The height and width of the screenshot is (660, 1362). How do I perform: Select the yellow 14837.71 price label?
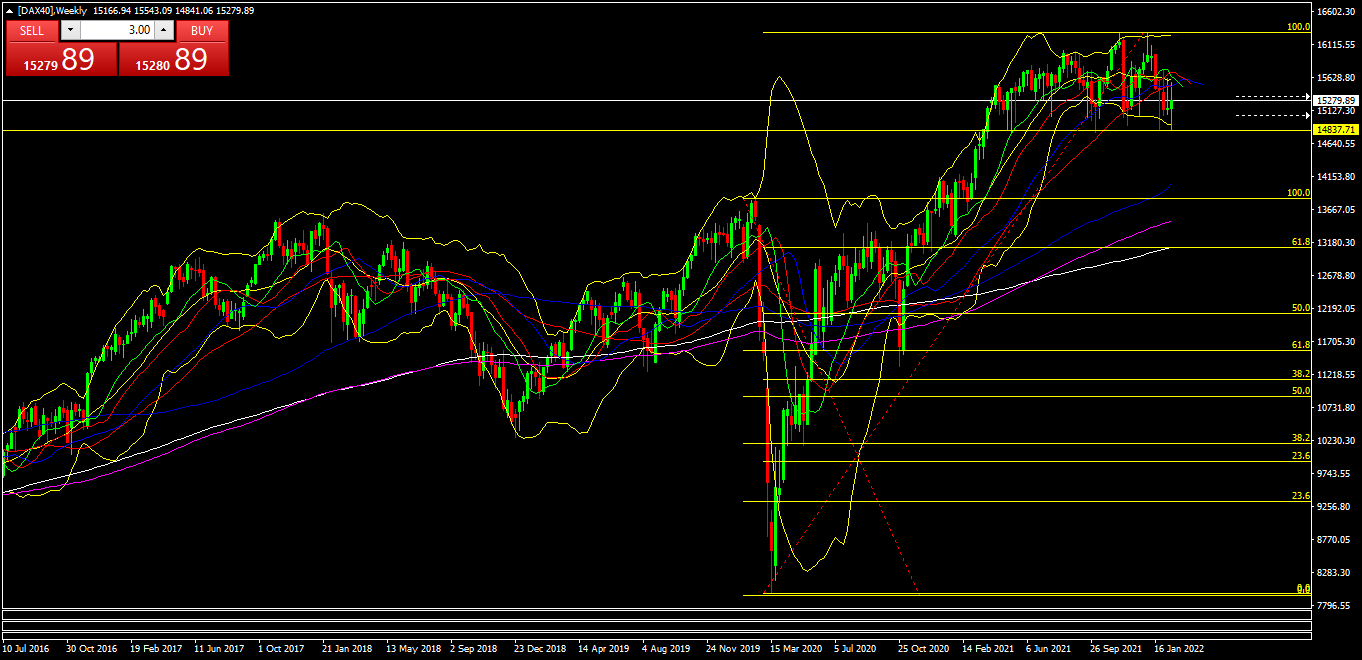[x=1336, y=130]
